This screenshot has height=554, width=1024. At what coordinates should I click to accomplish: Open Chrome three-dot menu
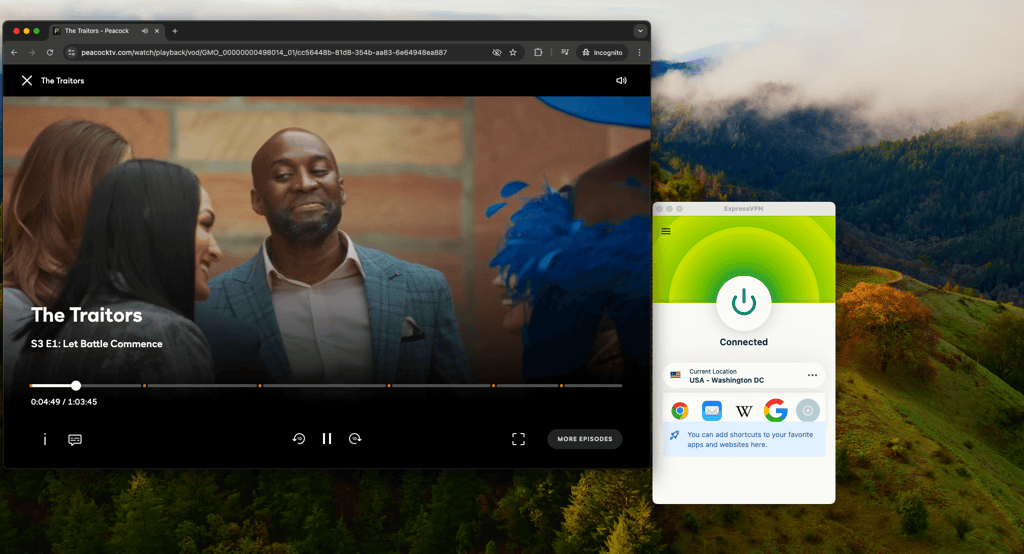click(639, 52)
